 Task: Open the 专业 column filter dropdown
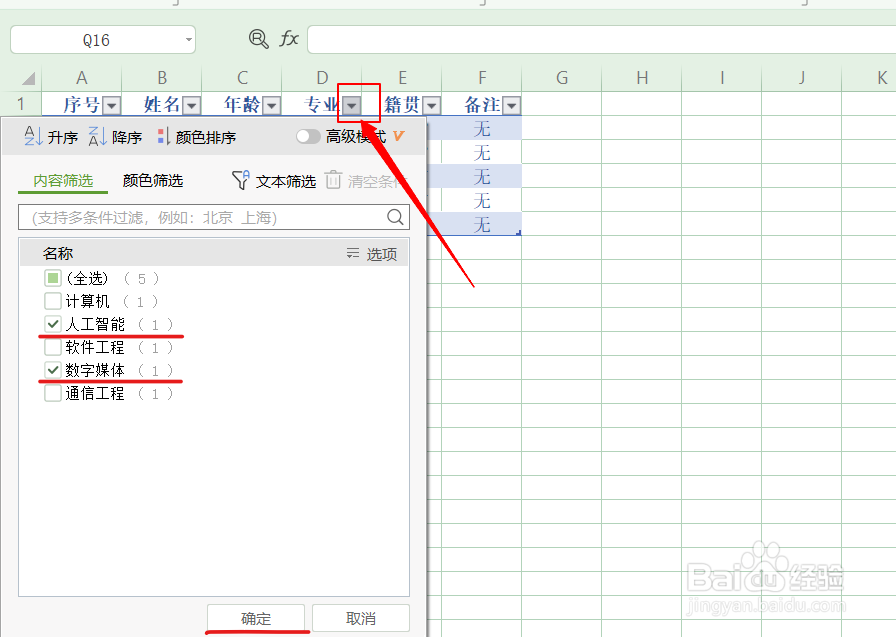click(x=352, y=105)
